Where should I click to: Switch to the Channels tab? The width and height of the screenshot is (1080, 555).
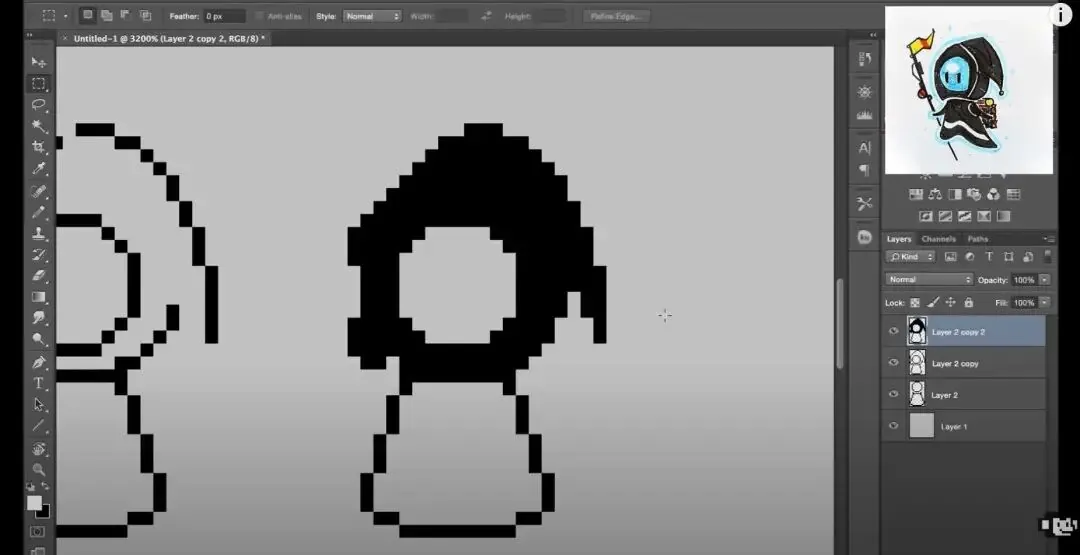pos(938,239)
